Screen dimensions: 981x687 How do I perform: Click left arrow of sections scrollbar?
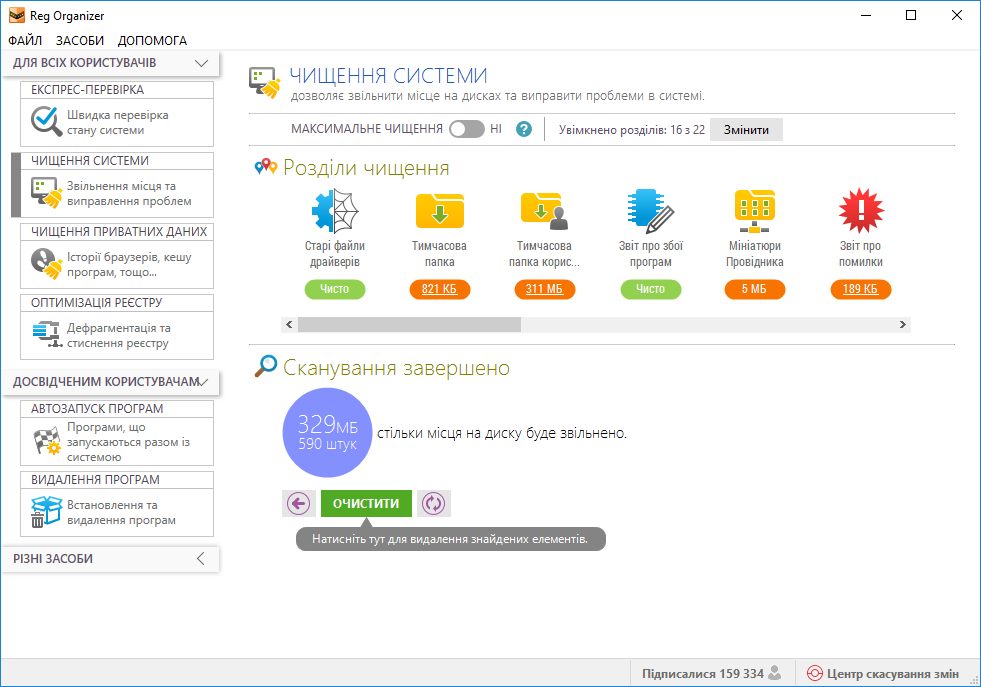(289, 324)
